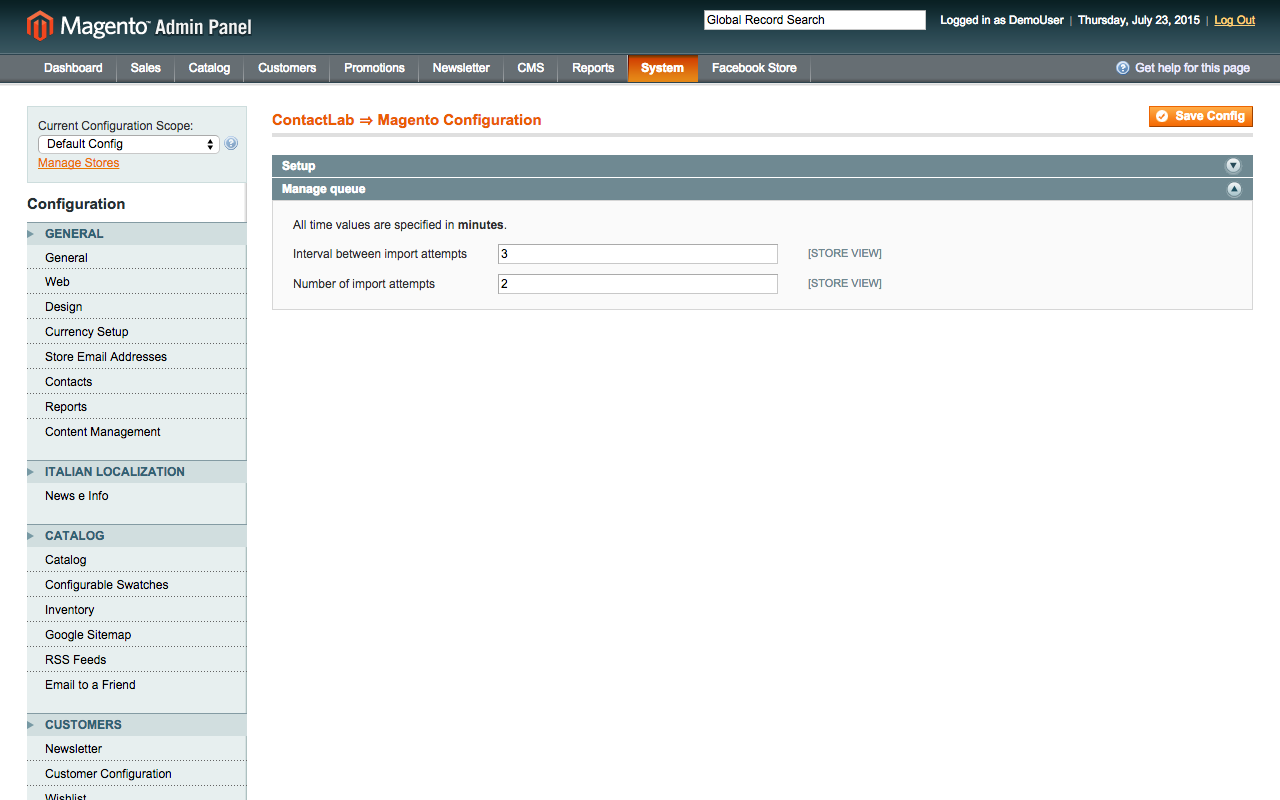Open the CMS menu
This screenshot has height=800, width=1280.
coord(531,68)
